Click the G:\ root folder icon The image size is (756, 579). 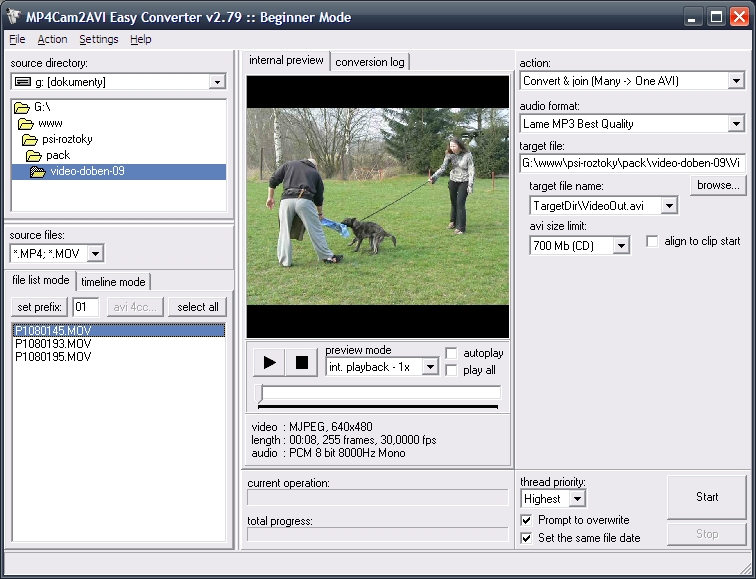22,107
